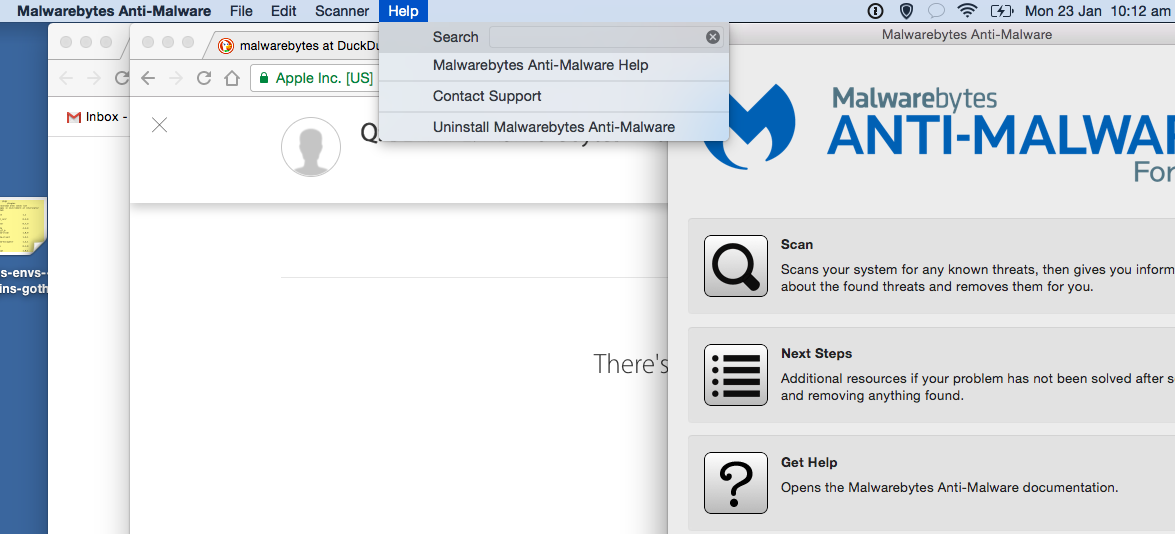This screenshot has height=534, width=1175.
Task: Click the Next Steps list icon
Action: tap(736, 374)
